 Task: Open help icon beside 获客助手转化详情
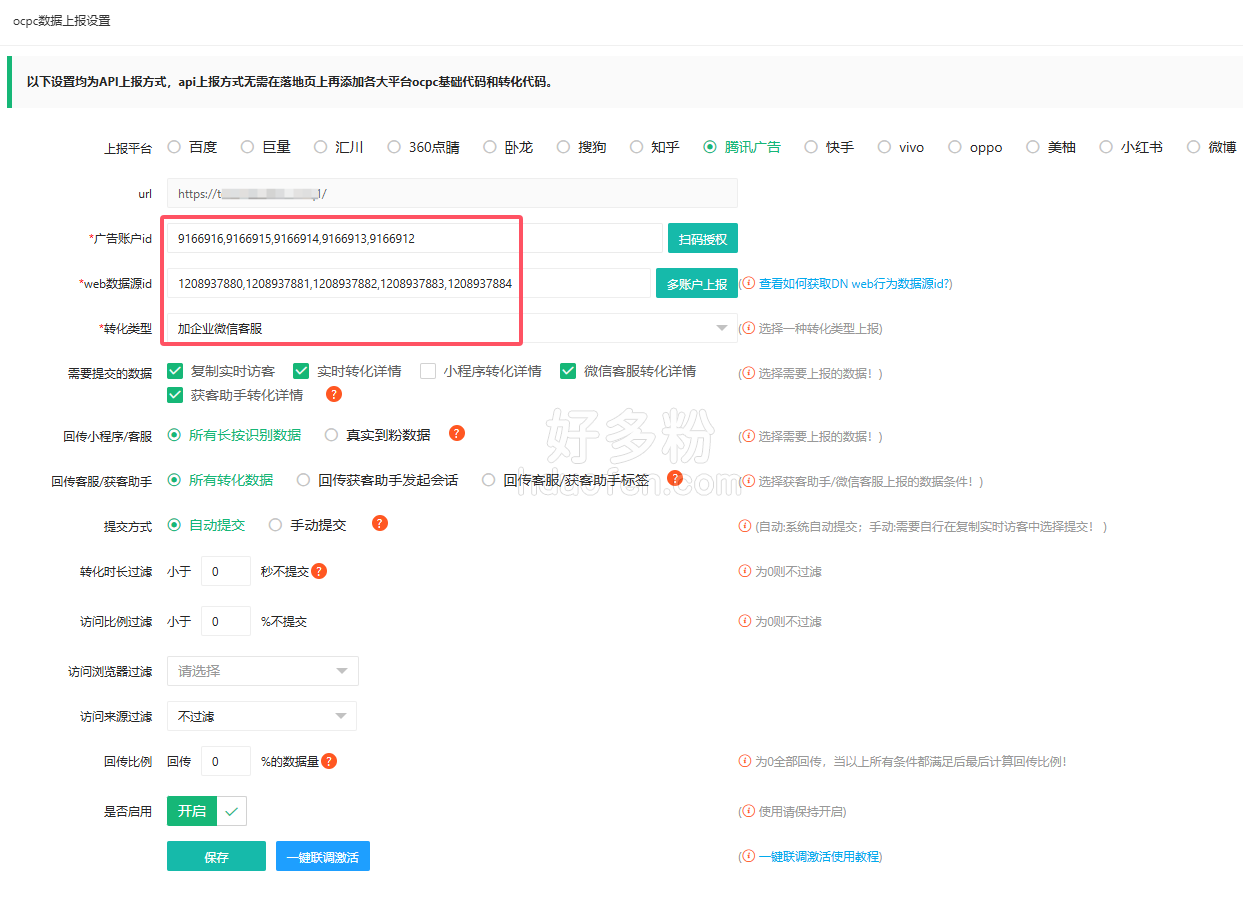pyautogui.click(x=334, y=394)
